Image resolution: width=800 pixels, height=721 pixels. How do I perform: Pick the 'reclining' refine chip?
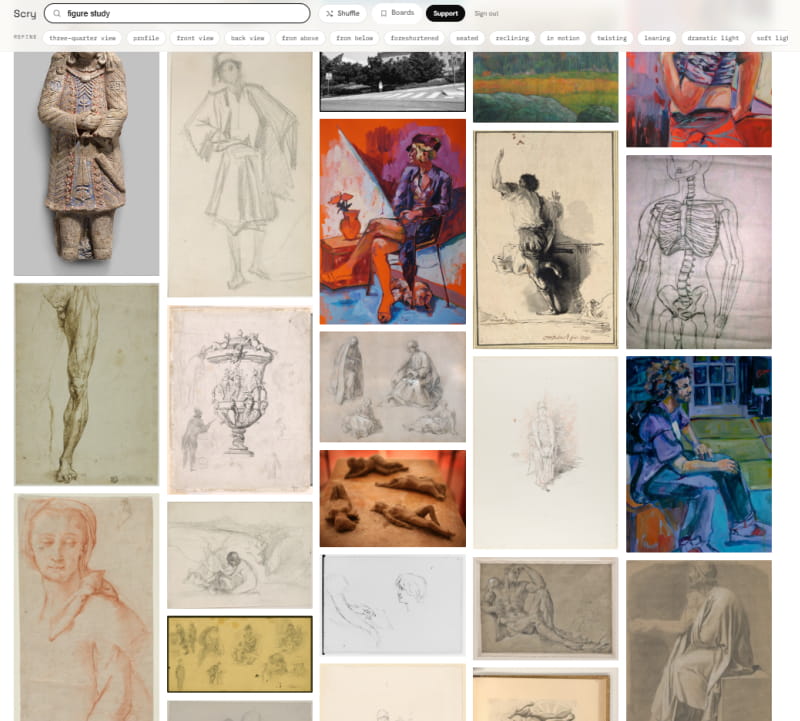(x=512, y=38)
